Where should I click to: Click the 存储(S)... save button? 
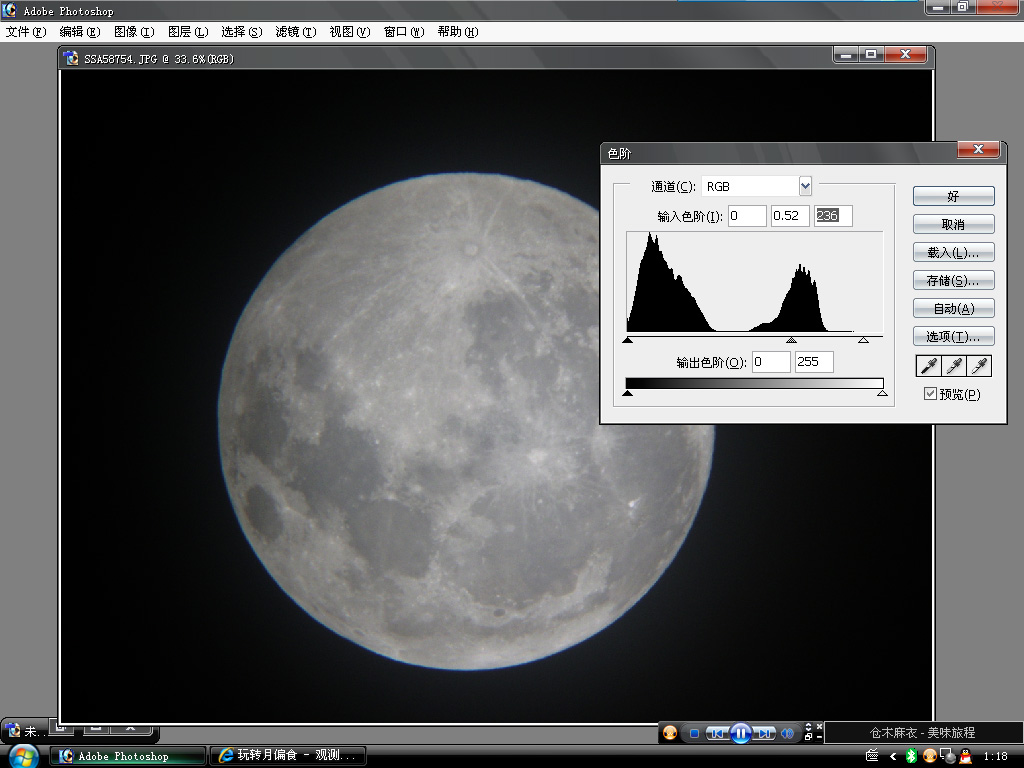coord(953,280)
